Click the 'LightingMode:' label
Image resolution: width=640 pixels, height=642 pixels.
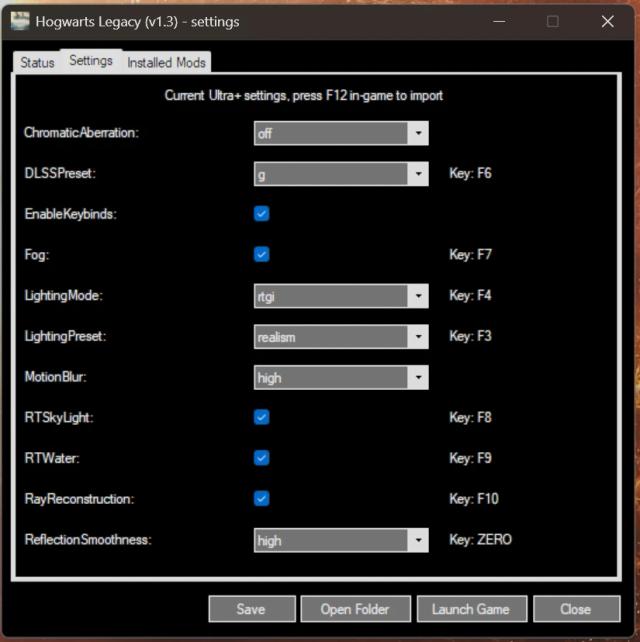(x=63, y=296)
